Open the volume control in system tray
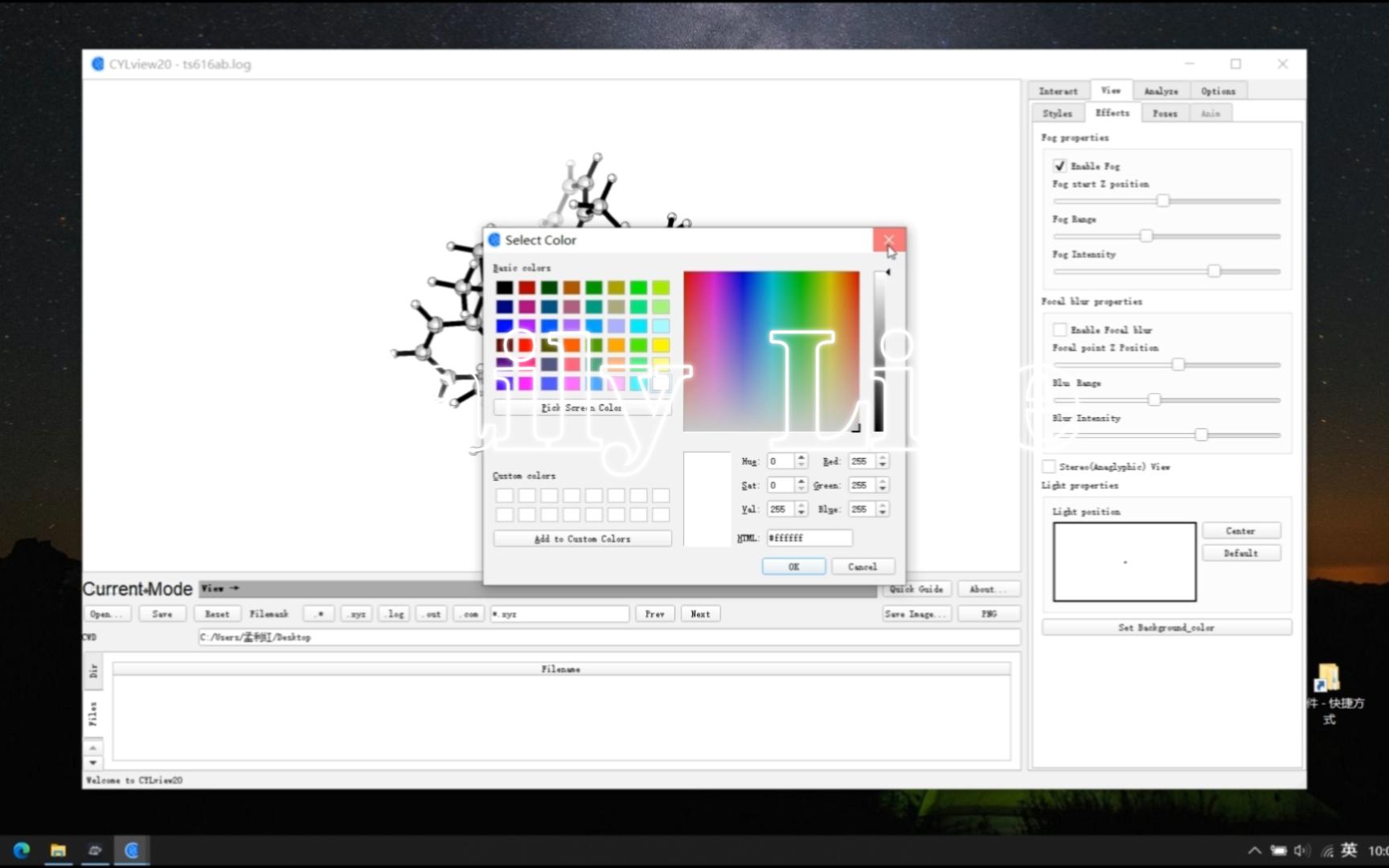 (x=1302, y=850)
